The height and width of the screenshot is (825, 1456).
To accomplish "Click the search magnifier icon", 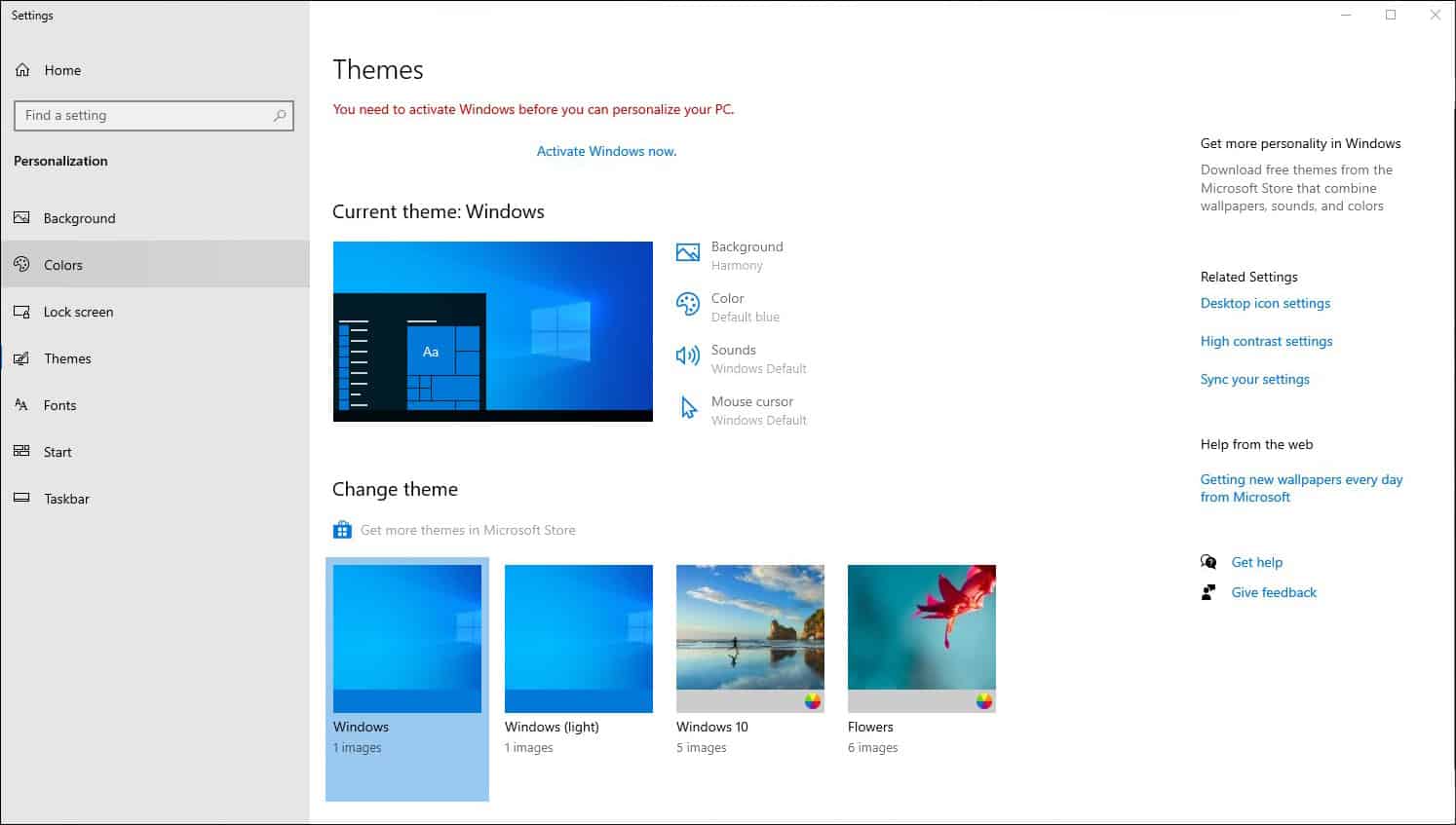I will 280,115.
